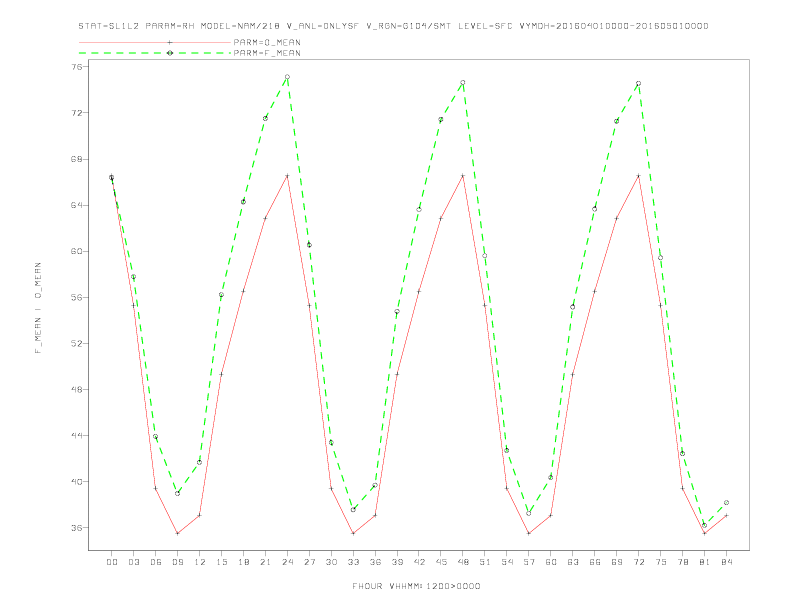Click the y-axis tick label 52
Screen dimensions: 792x612
click(x=79, y=343)
